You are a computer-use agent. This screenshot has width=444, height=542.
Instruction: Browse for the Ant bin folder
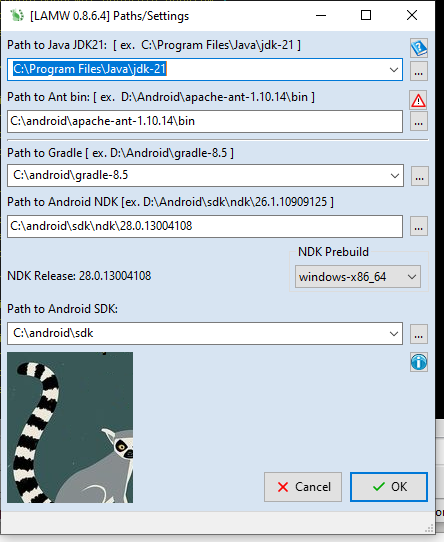click(x=419, y=121)
